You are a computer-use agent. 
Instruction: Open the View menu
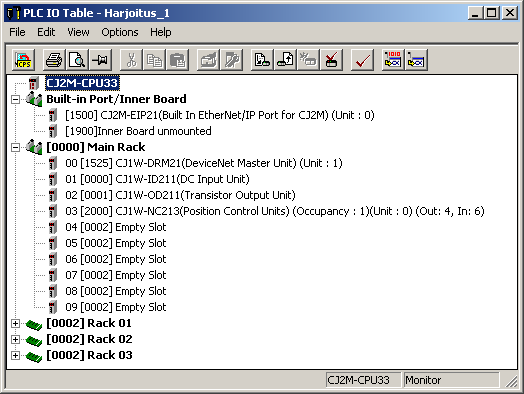pyautogui.click(x=79, y=32)
